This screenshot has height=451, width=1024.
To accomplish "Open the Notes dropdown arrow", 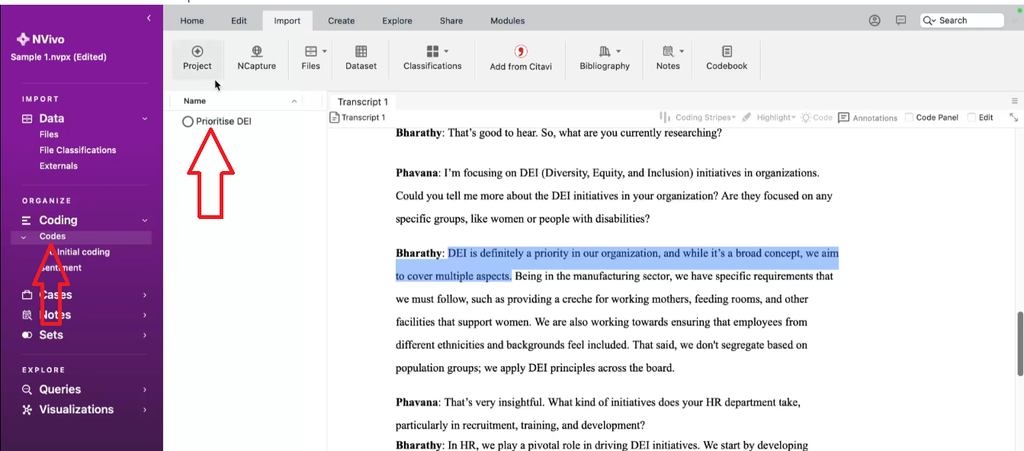I will click(682, 51).
